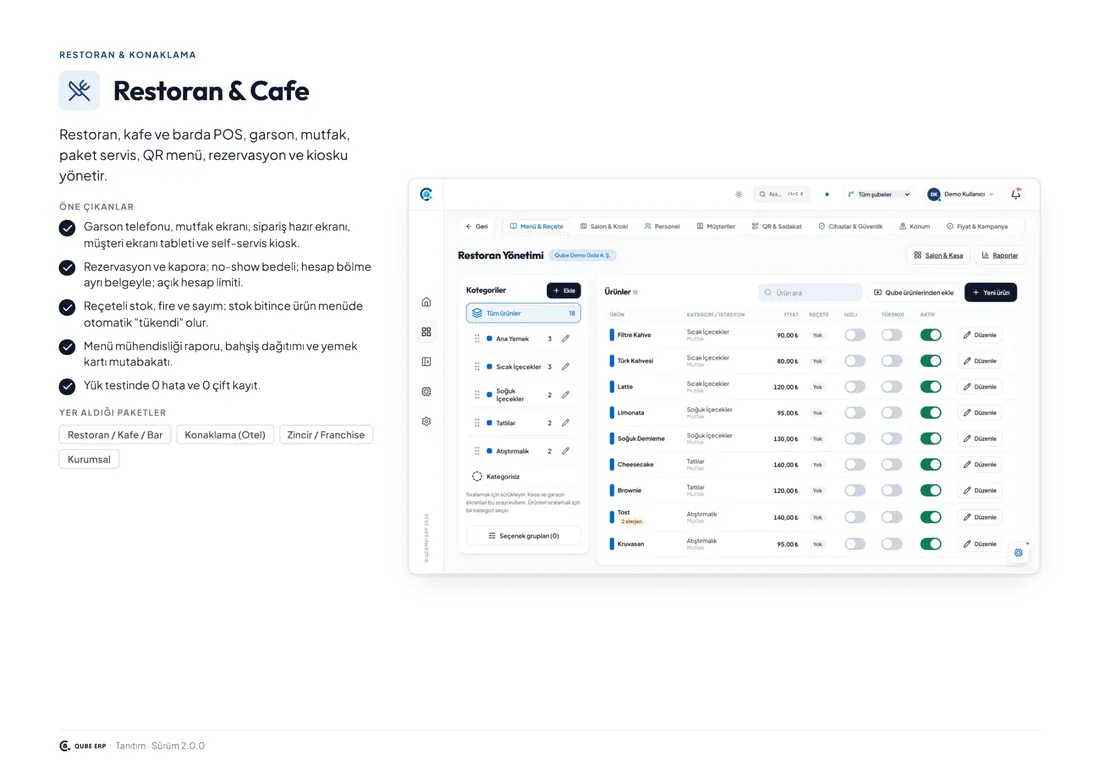Screen dimensions: 1100x778
Task: Disable the Aktif toggle for Filtre Kahve
Action: tap(930, 335)
